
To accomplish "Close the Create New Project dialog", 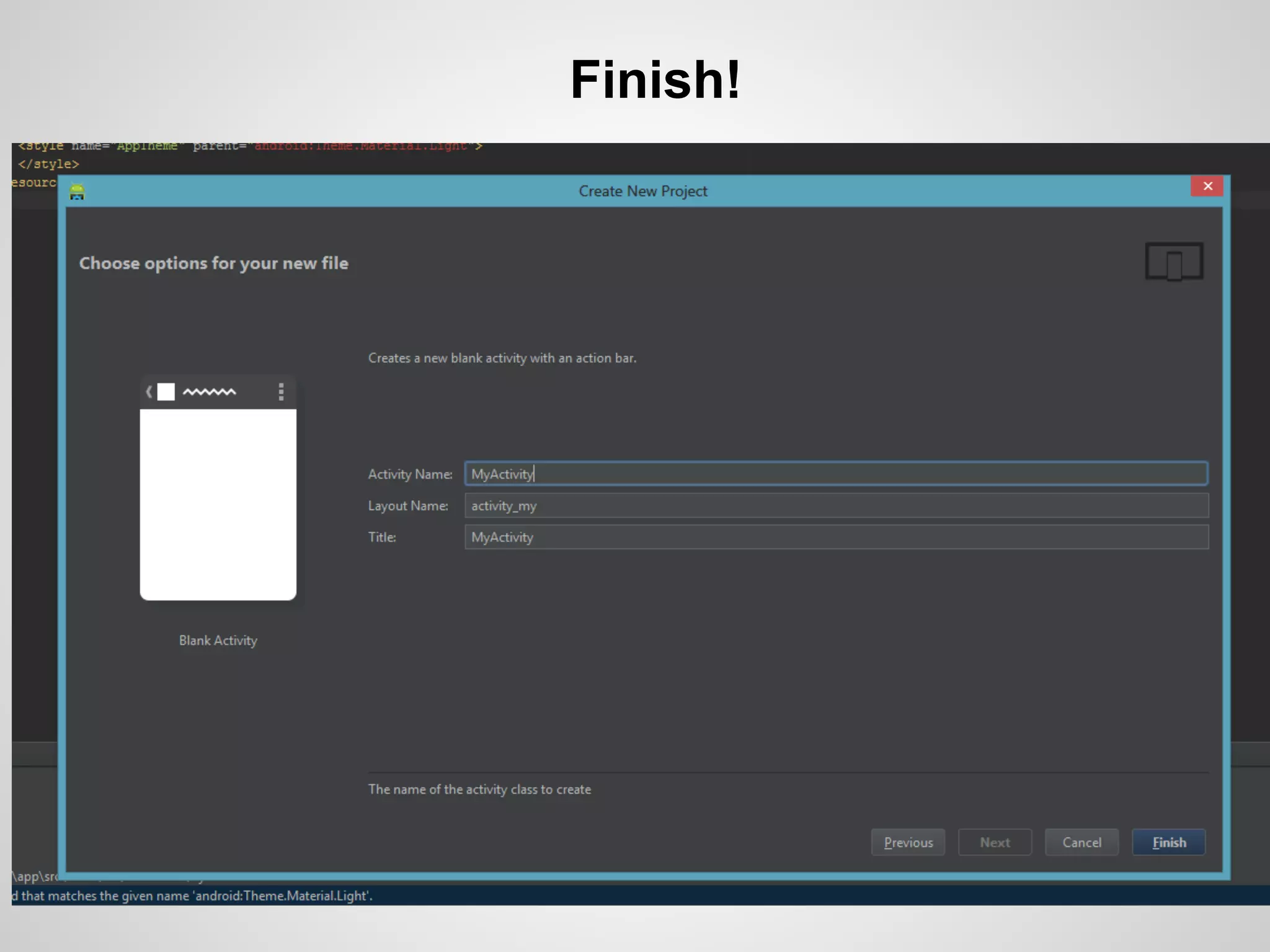I will [x=1207, y=186].
